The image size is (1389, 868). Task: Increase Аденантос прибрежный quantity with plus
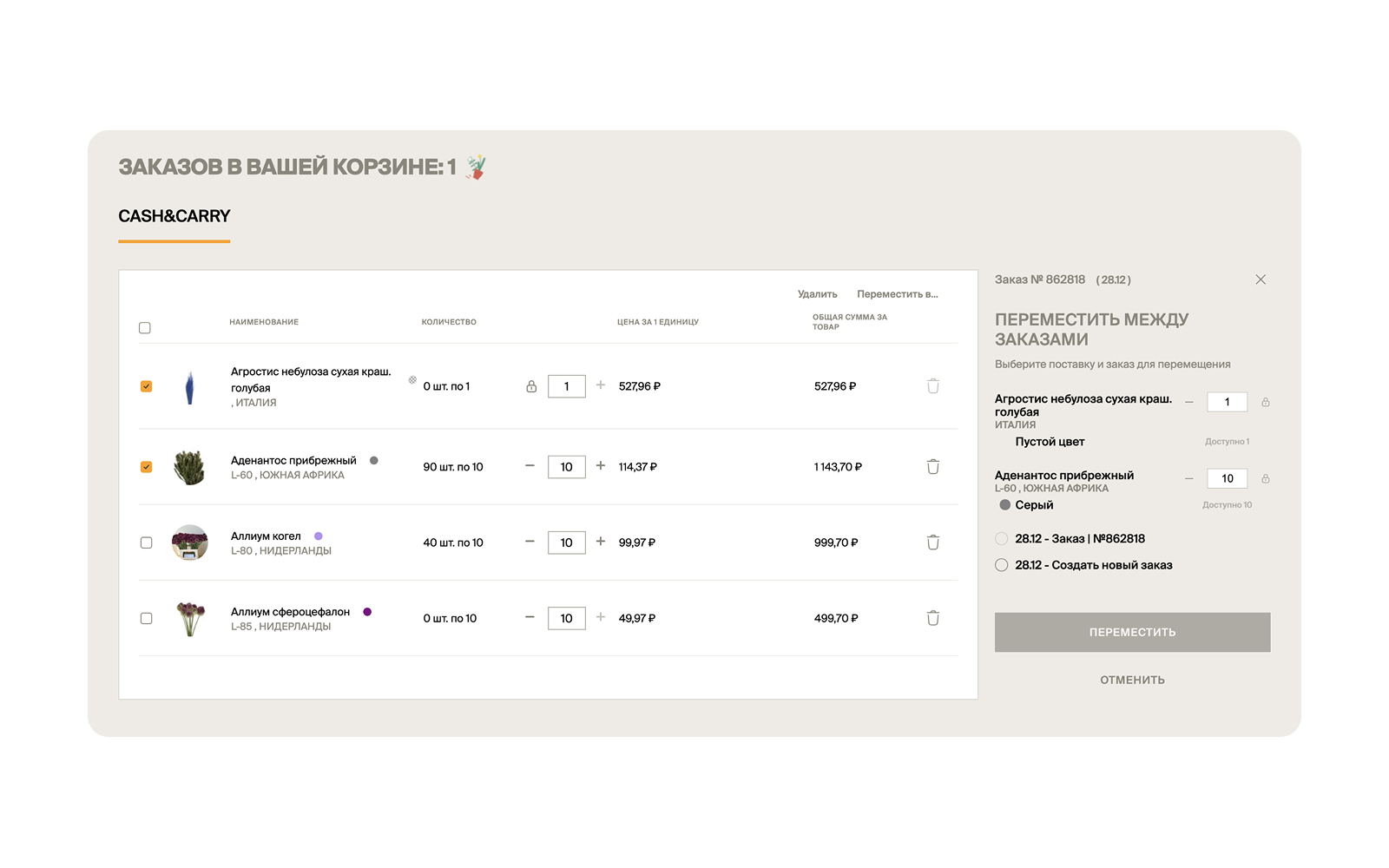pos(600,466)
